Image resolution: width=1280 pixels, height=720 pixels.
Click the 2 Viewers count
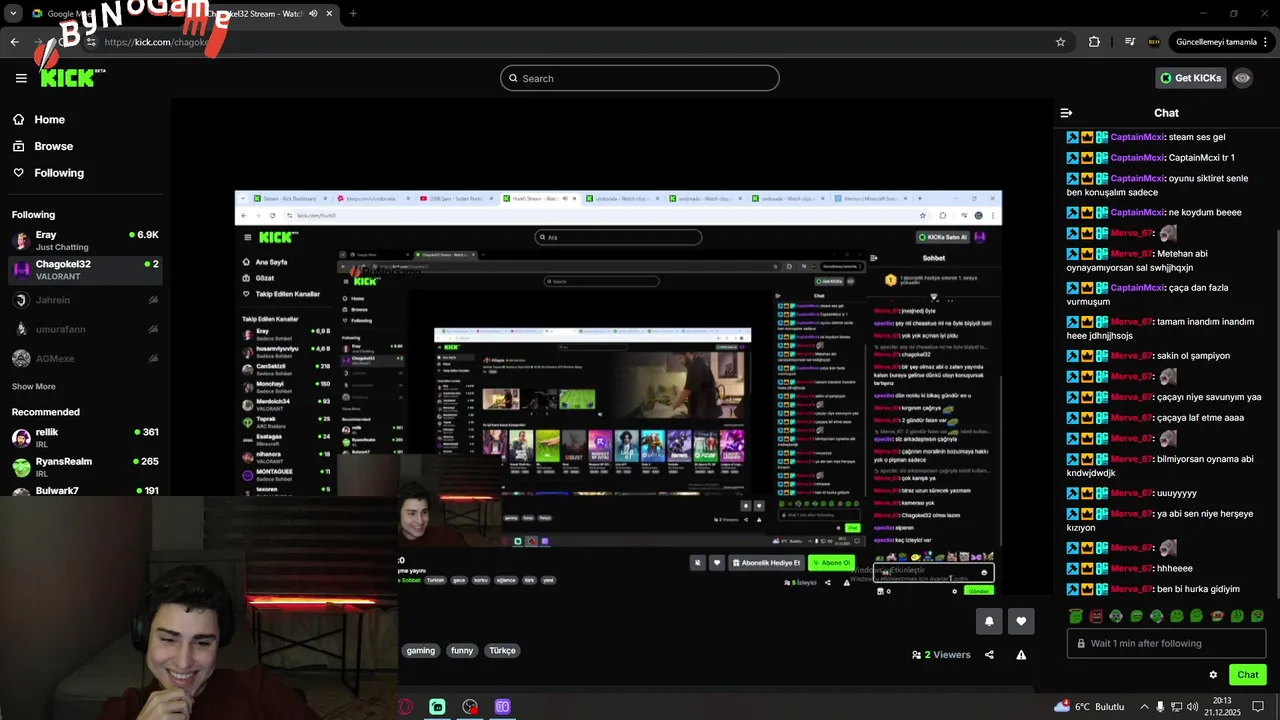[x=941, y=655]
